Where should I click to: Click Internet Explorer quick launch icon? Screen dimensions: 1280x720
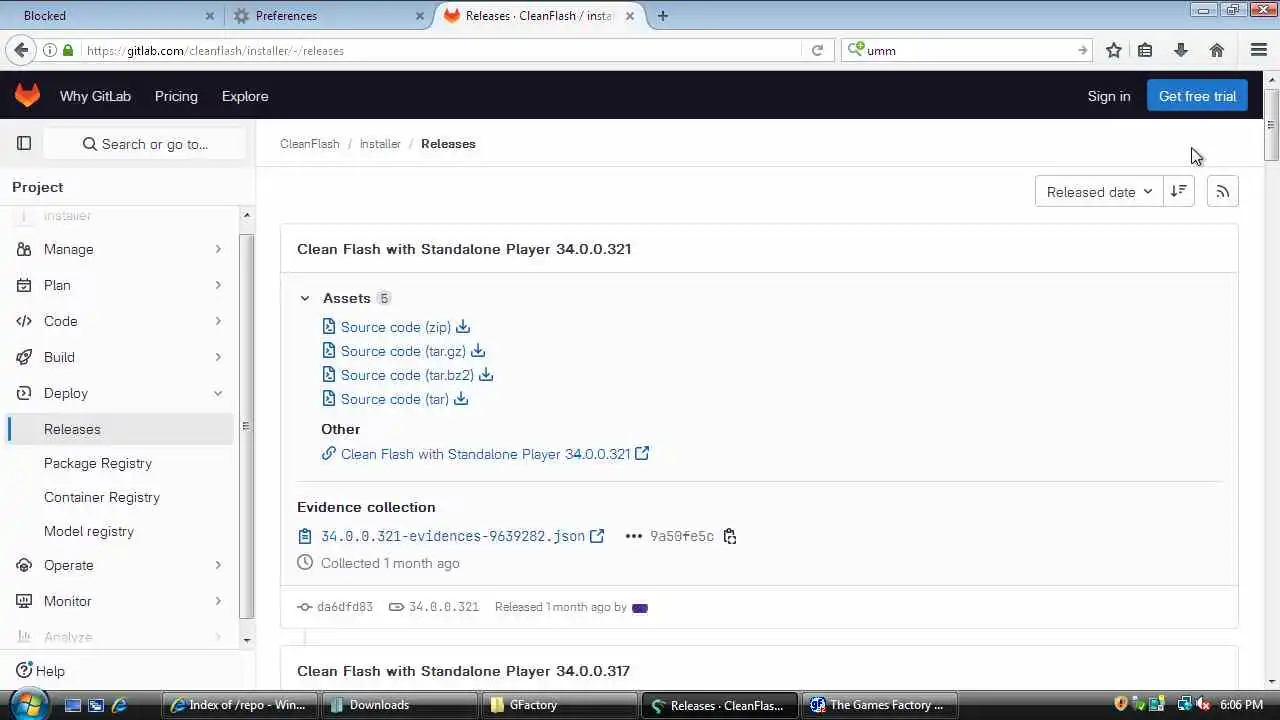(x=119, y=705)
